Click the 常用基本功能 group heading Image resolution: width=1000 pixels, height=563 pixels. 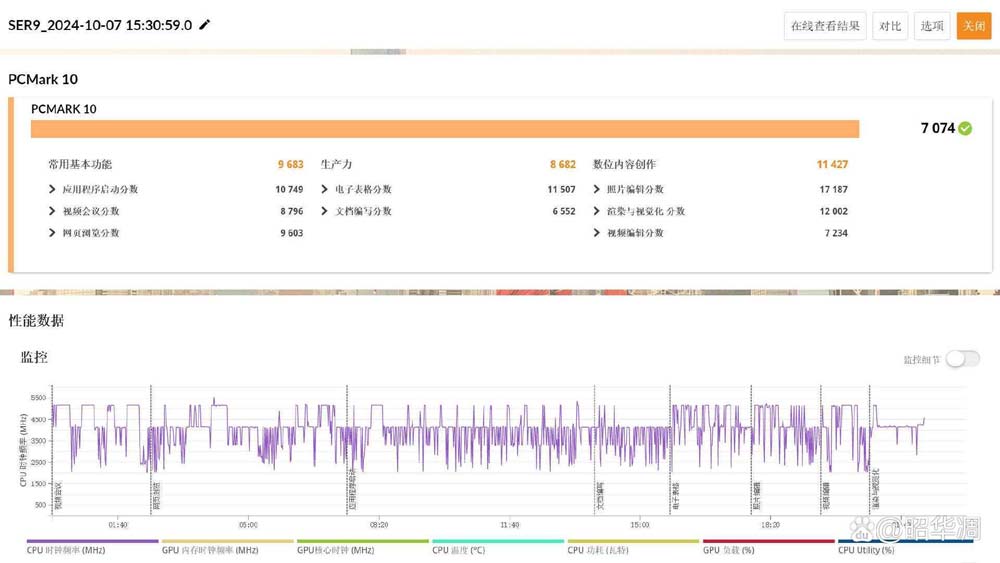click(80, 165)
